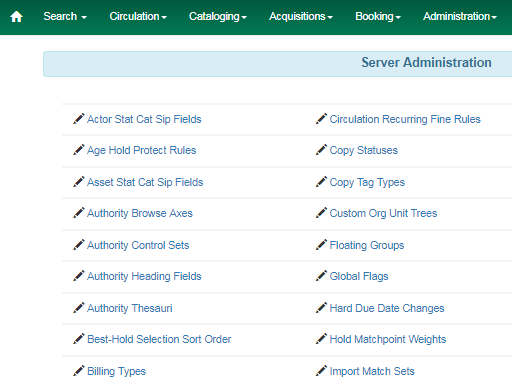Open Global Flags link

pos(359,276)
